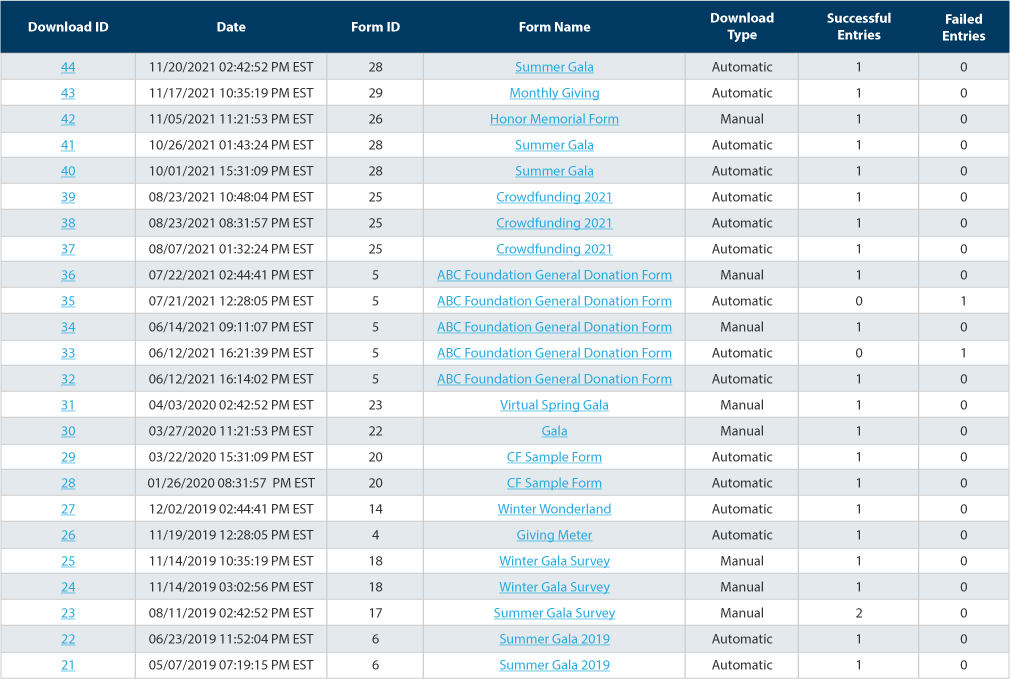Open download ID 29 link
The image size is (1010, 679).
tap(68, 457)
